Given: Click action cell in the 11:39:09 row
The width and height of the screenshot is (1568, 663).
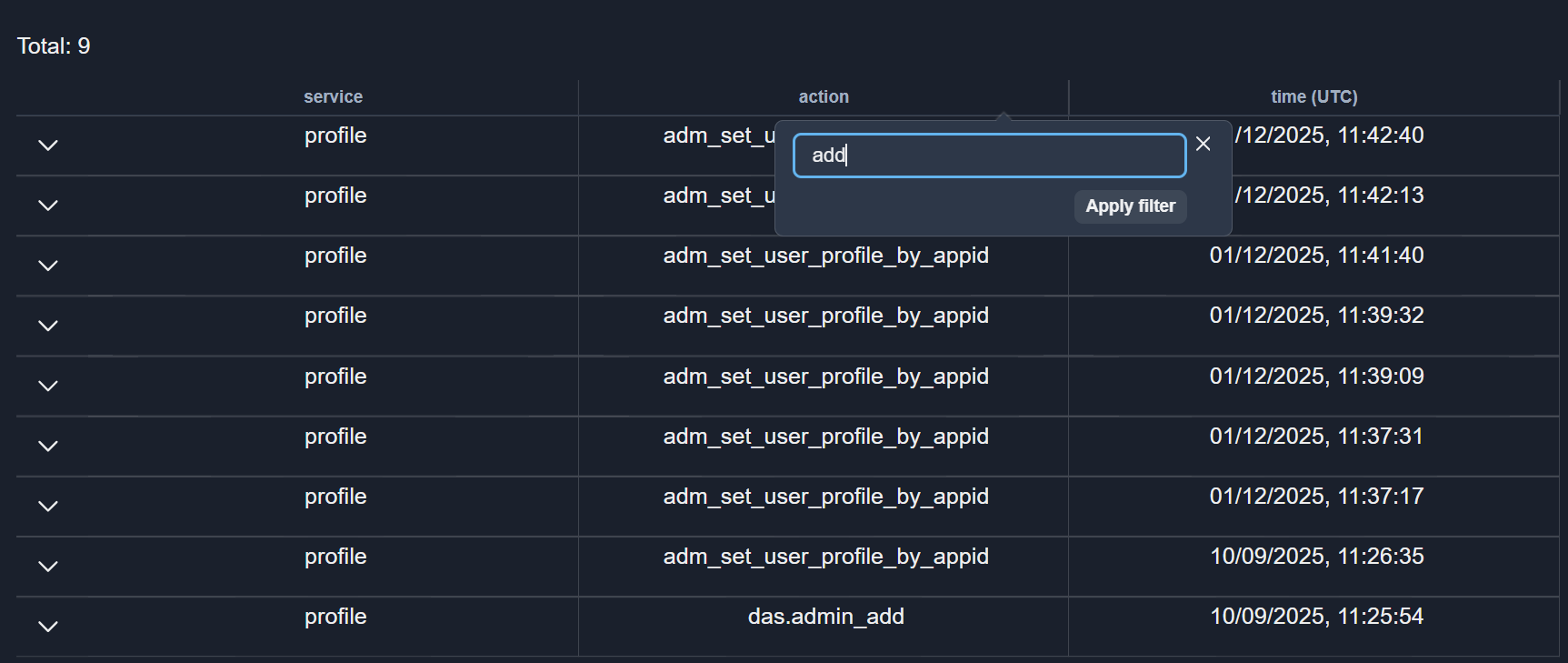Looking at the screenshot, I should (x=825, y=377).
